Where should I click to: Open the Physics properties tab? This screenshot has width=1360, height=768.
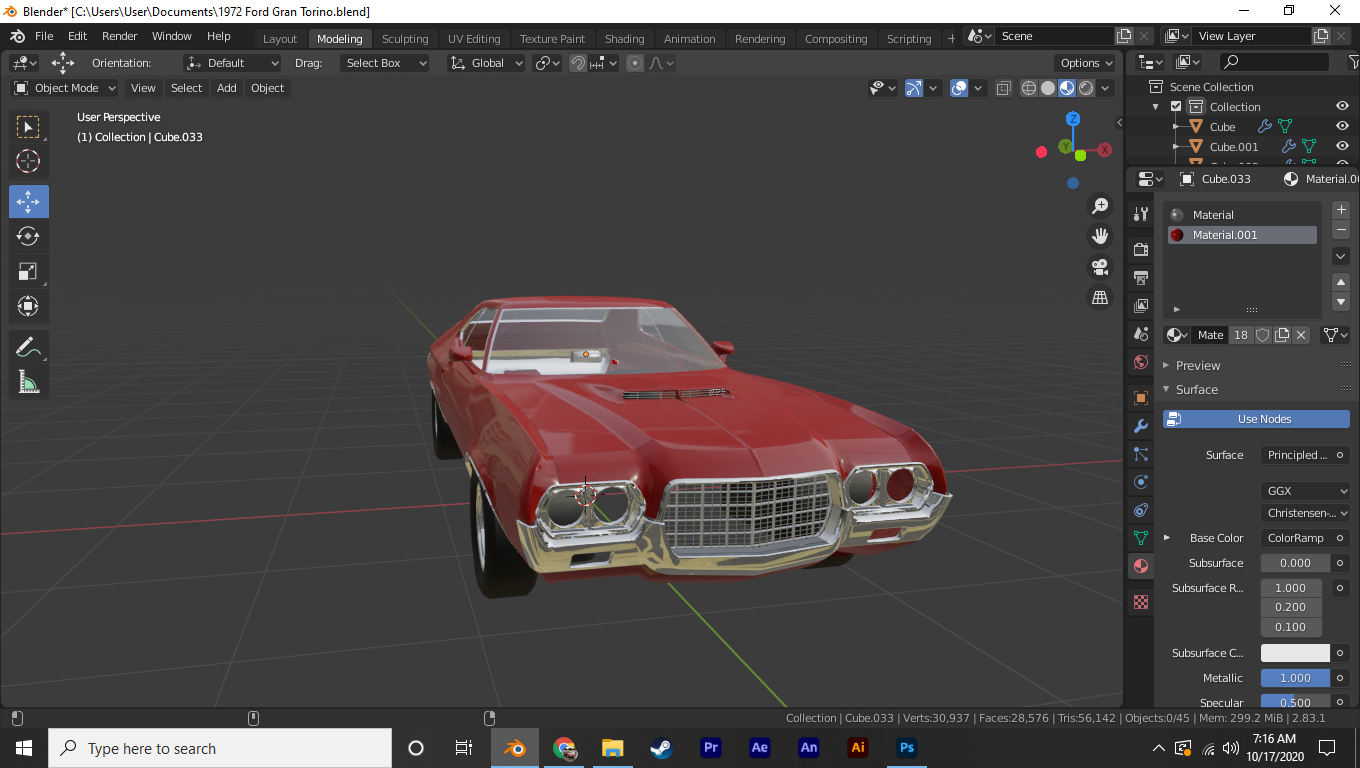click(x=1141, y=482)
